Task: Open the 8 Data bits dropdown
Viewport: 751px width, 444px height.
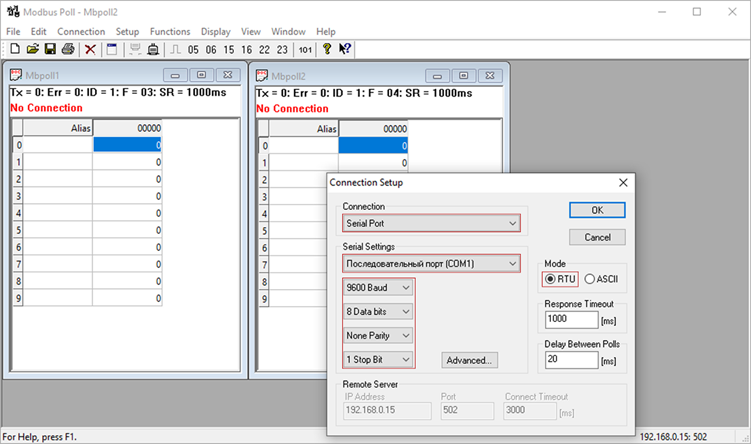Action: pos(378,311)
